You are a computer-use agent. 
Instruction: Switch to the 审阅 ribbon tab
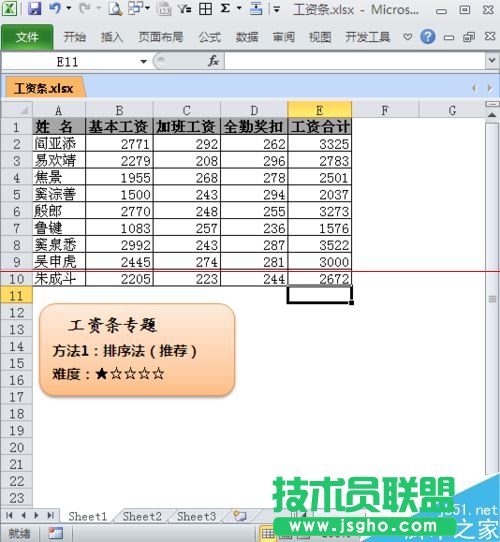tap(284, 37)
